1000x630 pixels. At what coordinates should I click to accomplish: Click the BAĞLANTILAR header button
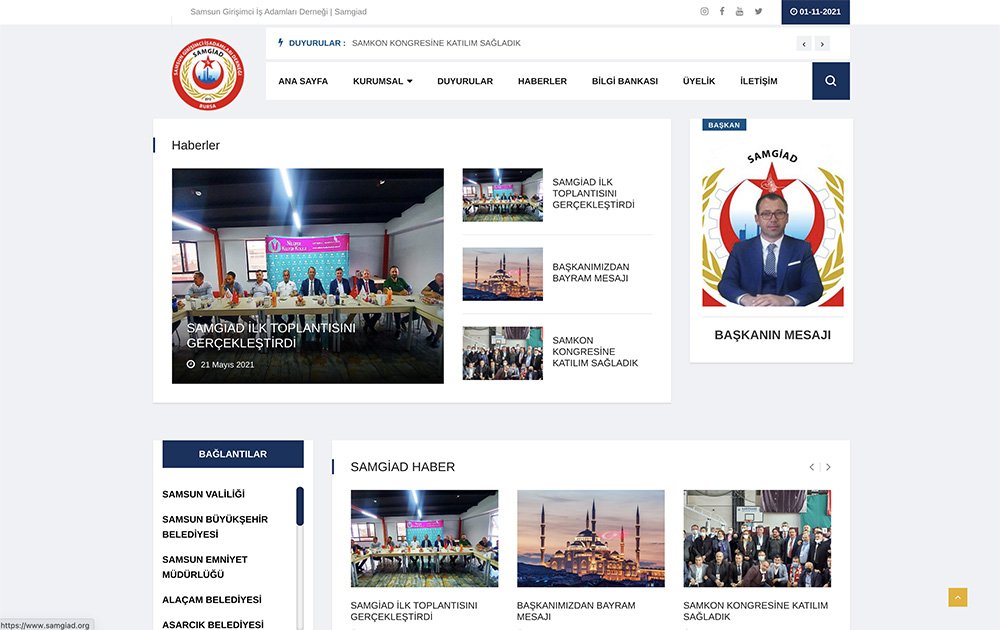[x=233, y=454]
